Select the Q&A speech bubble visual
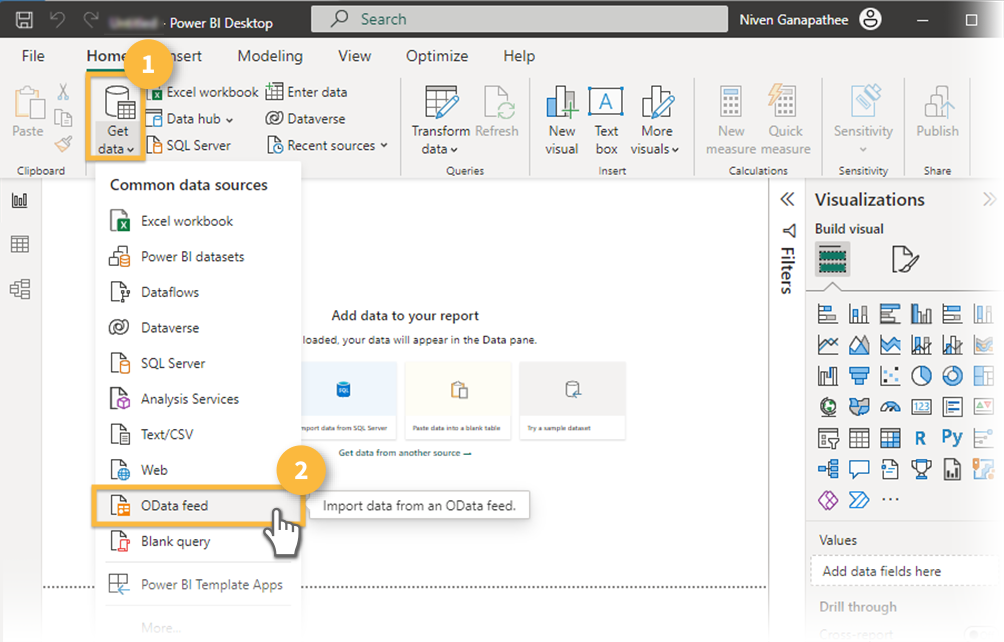This screenshot has width=1004, height=642. click(x=859, y=469)
